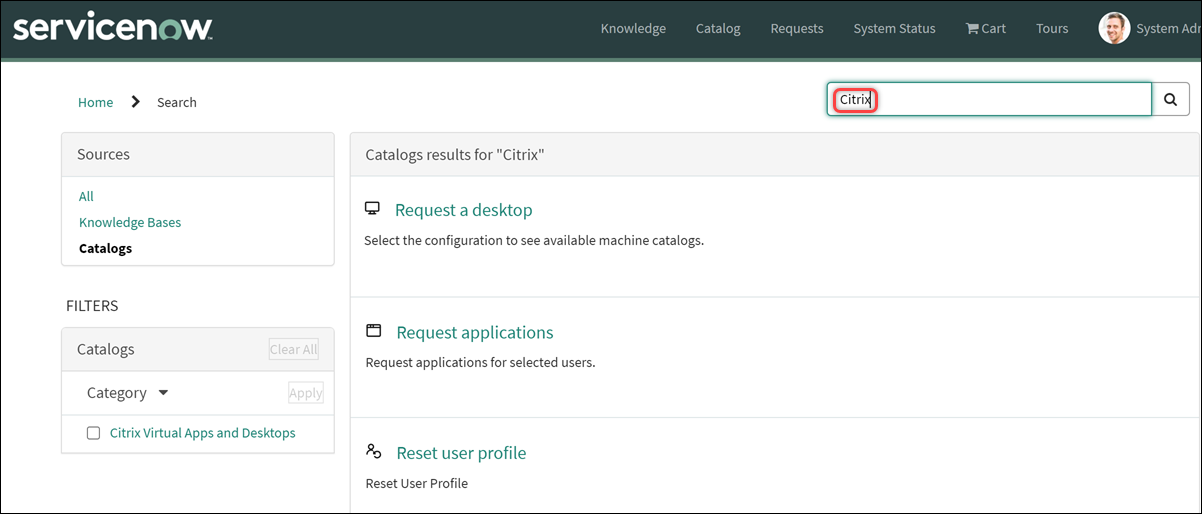
Task: Click the window icon beside Request applications
Action: pos(374,331)
